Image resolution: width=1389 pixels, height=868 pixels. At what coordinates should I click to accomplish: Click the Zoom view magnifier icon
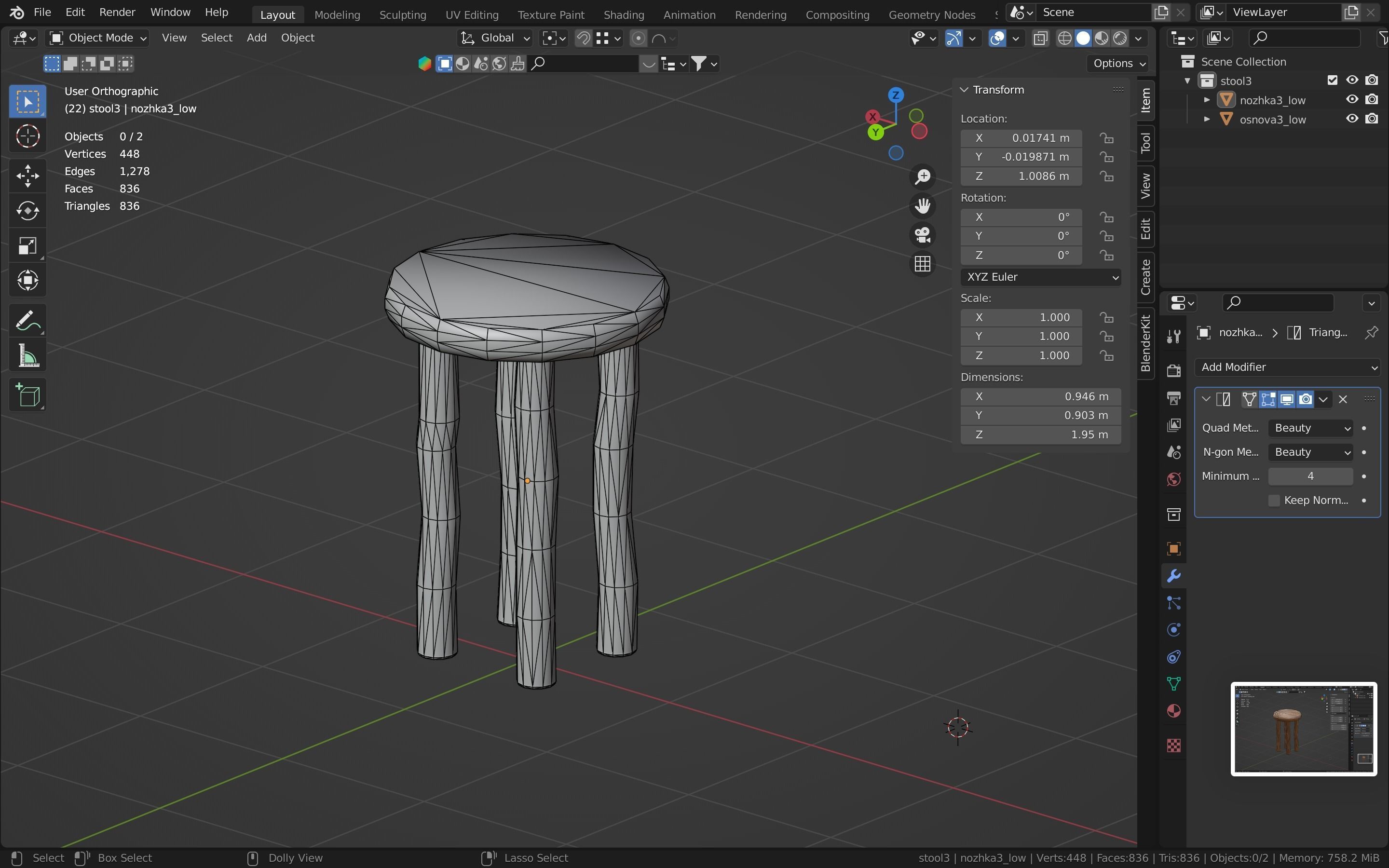point(922,177)
